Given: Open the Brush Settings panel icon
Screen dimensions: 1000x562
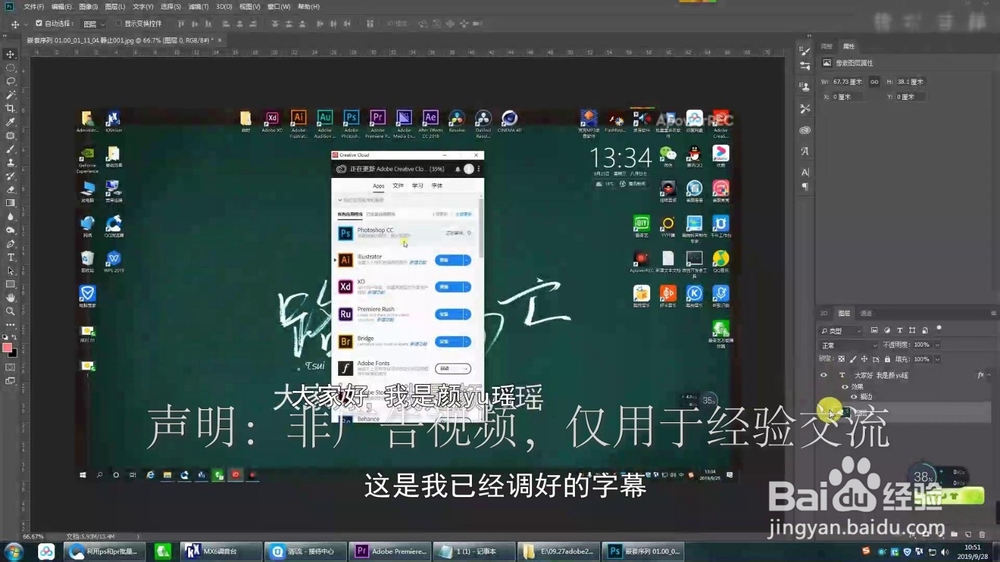Looking at the screenshot, I should coord(805,50).
